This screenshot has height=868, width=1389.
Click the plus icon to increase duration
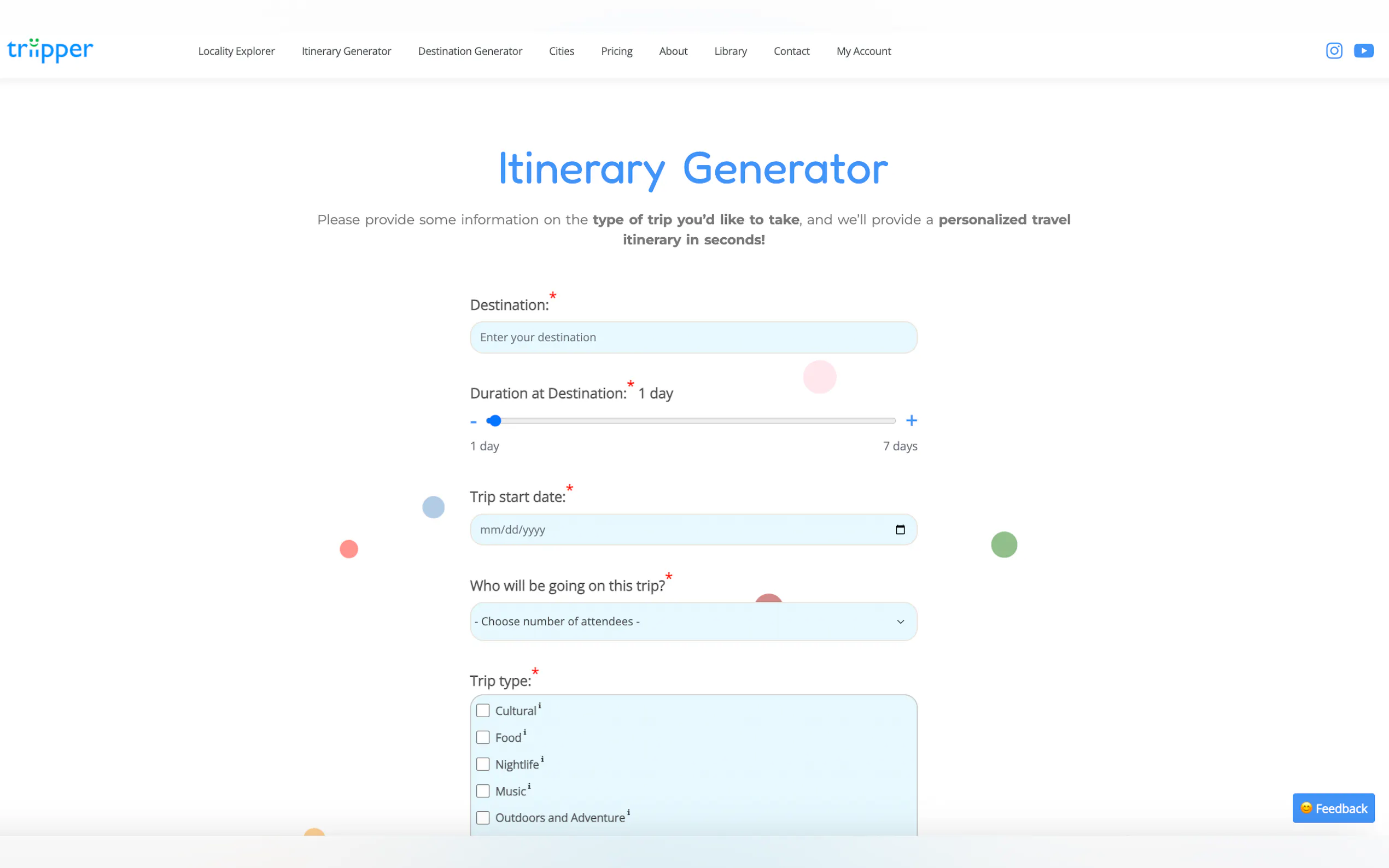(911, 421)
